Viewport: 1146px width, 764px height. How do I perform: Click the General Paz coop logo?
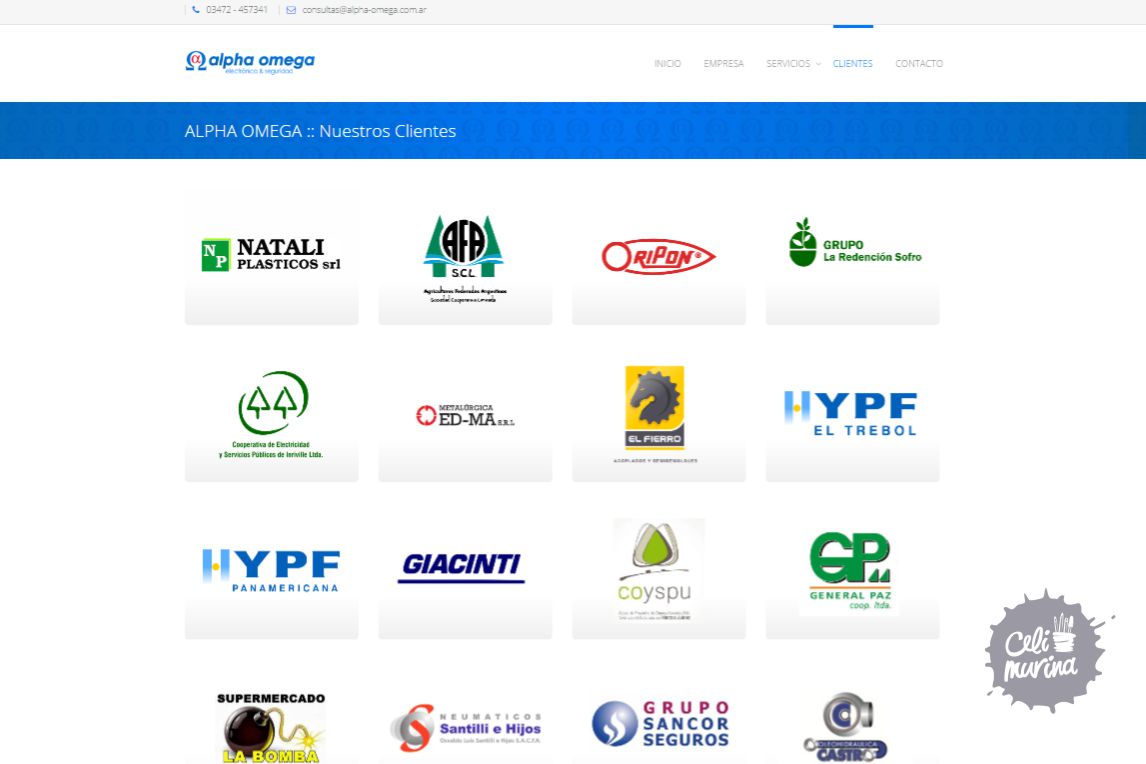[850, 573]
